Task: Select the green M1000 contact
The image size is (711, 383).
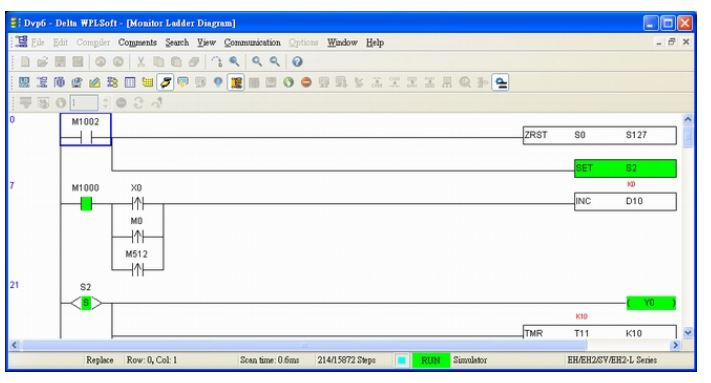Action: 86,204
